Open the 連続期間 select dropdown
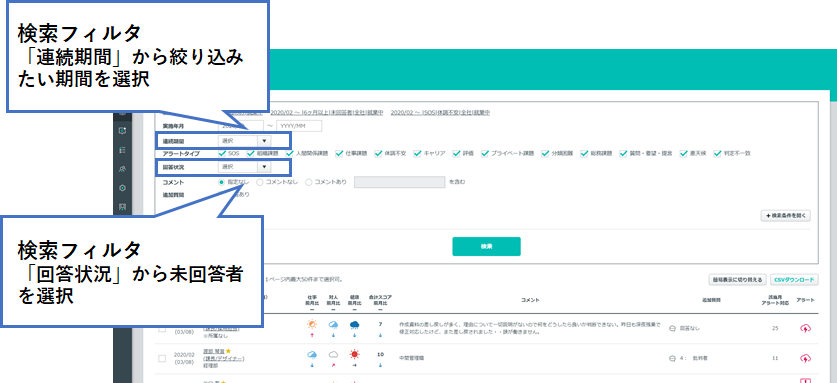 click(x=244, y=140)
